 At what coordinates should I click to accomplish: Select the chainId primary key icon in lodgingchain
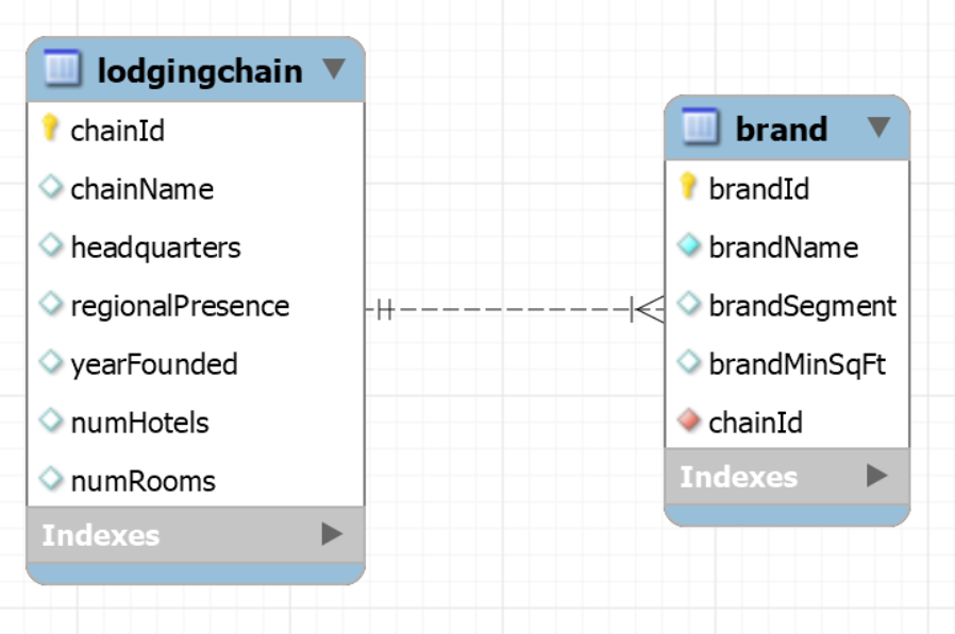point(50,129)
